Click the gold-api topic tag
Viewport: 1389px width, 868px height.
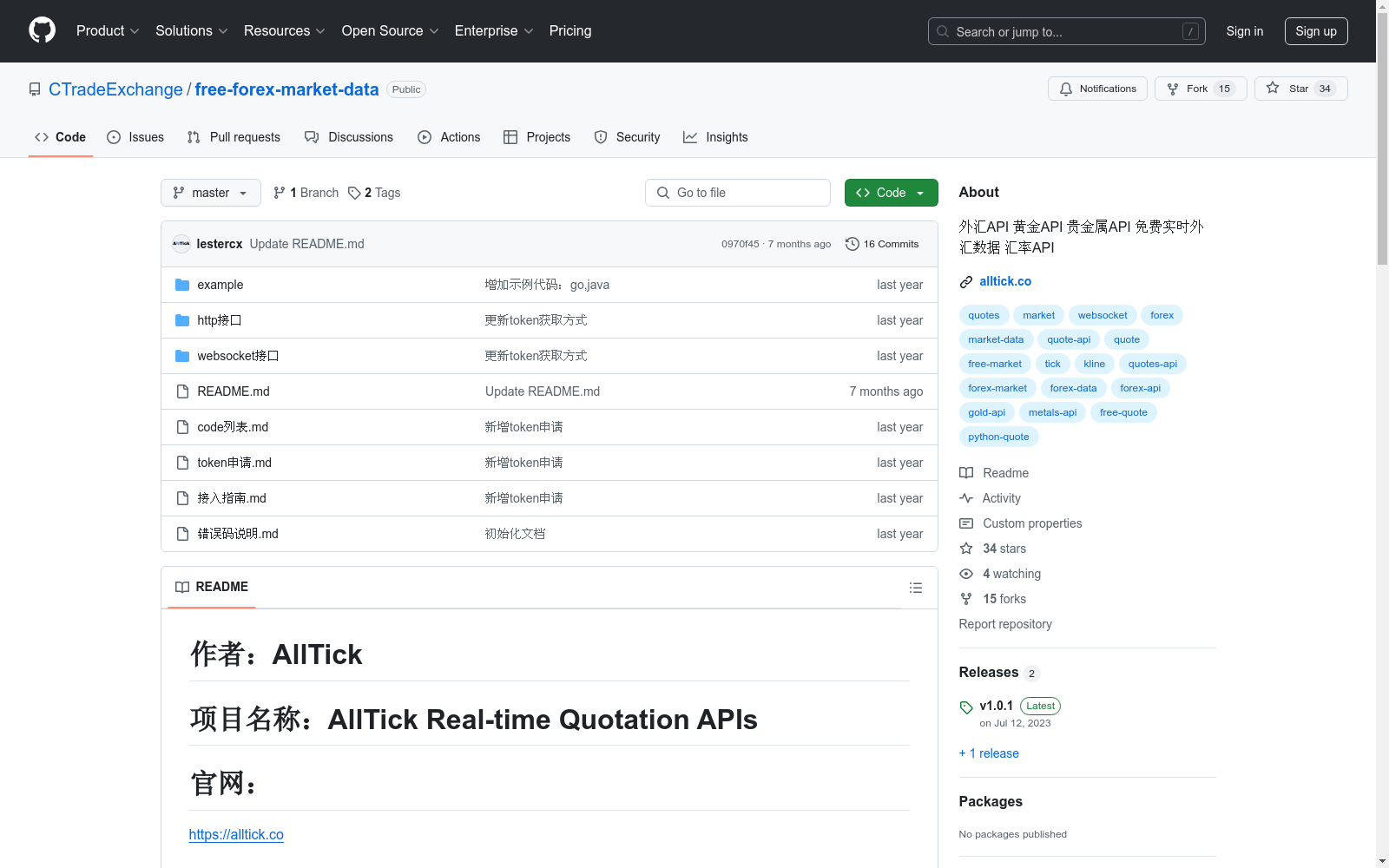[x=987, y=412]
